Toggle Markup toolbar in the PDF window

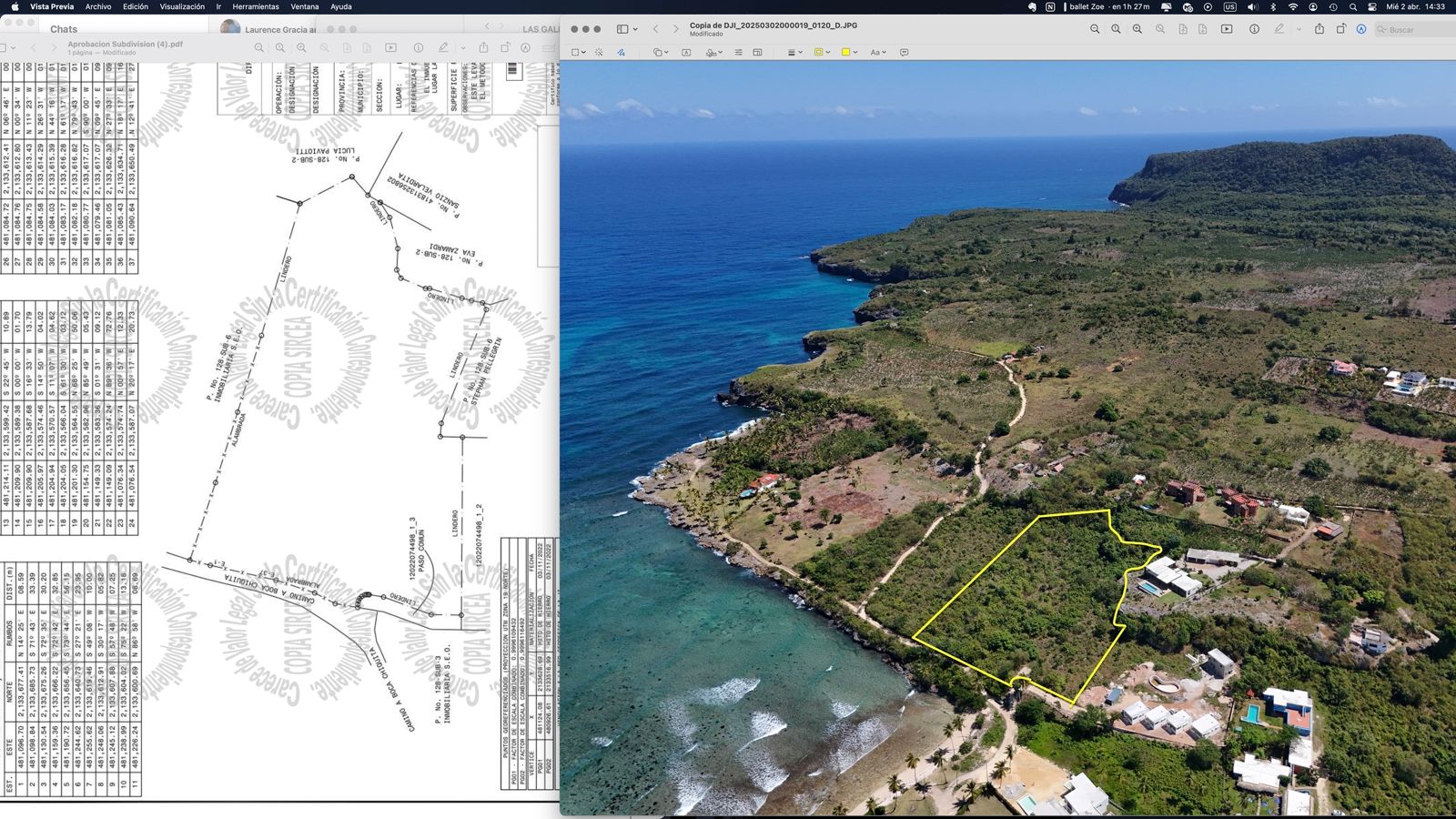tap(525, 47)
